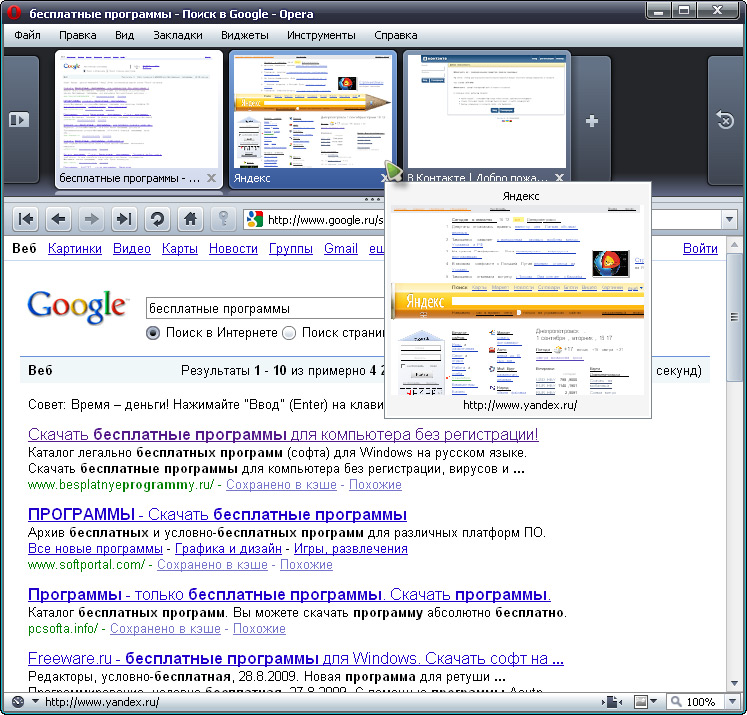
Task: Reload the current page
Action: coord(156,219)
